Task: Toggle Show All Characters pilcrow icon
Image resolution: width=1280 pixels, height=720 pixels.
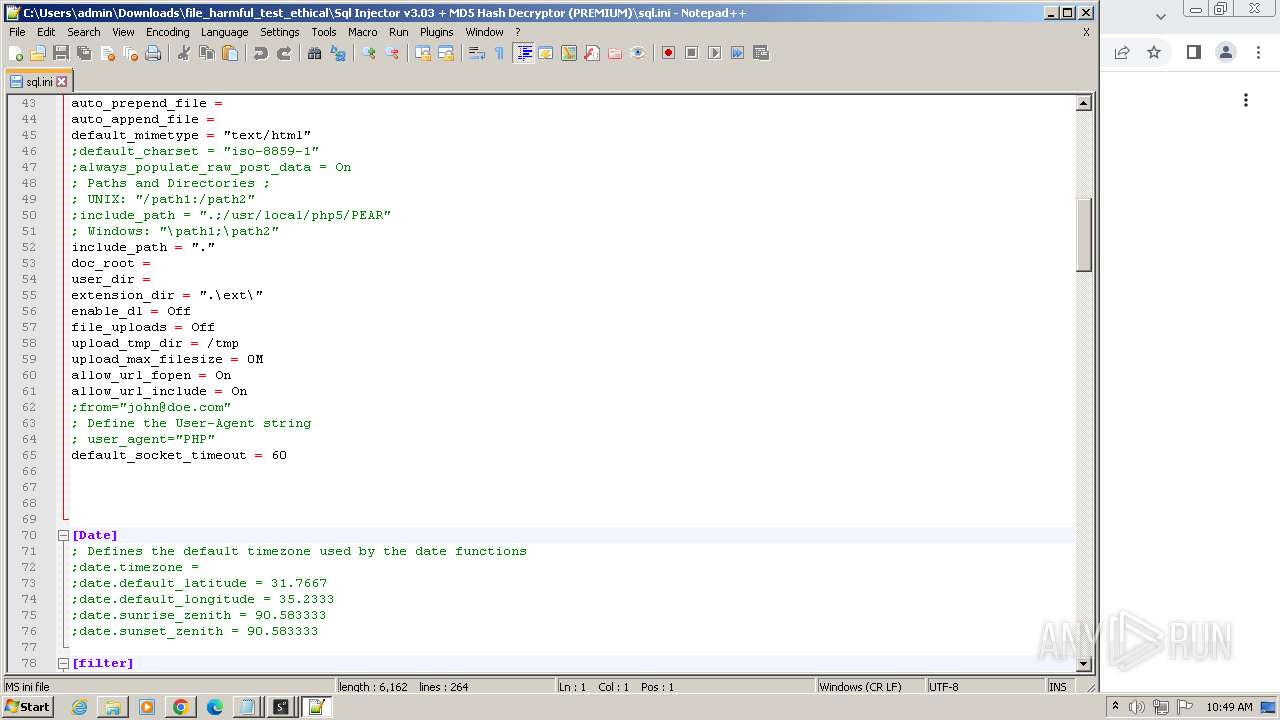Action: [x=499, y=53]
